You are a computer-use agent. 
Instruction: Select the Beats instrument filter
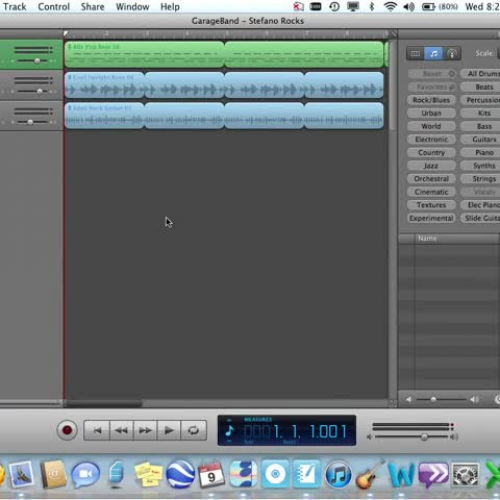(x=480, y=87)
